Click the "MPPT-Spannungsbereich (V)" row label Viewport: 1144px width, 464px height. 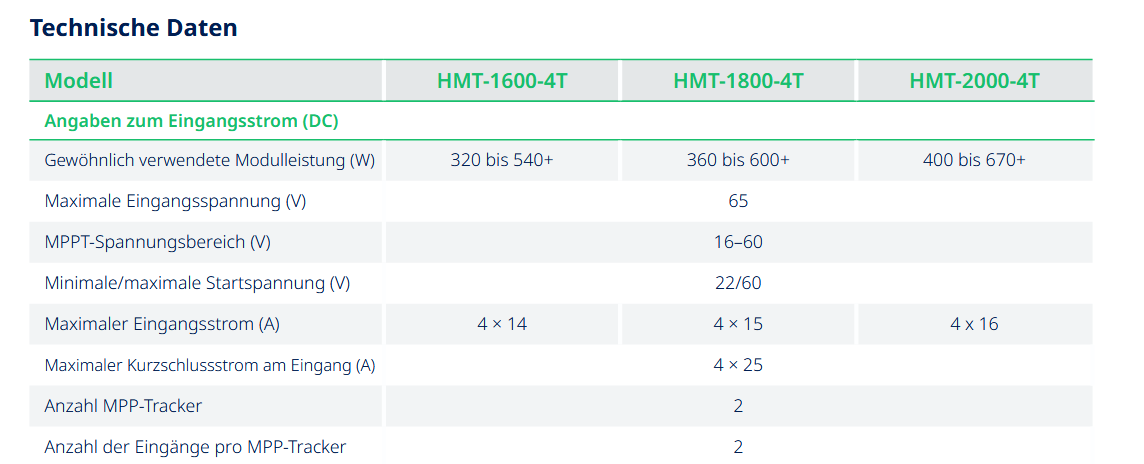pos(158,242)
